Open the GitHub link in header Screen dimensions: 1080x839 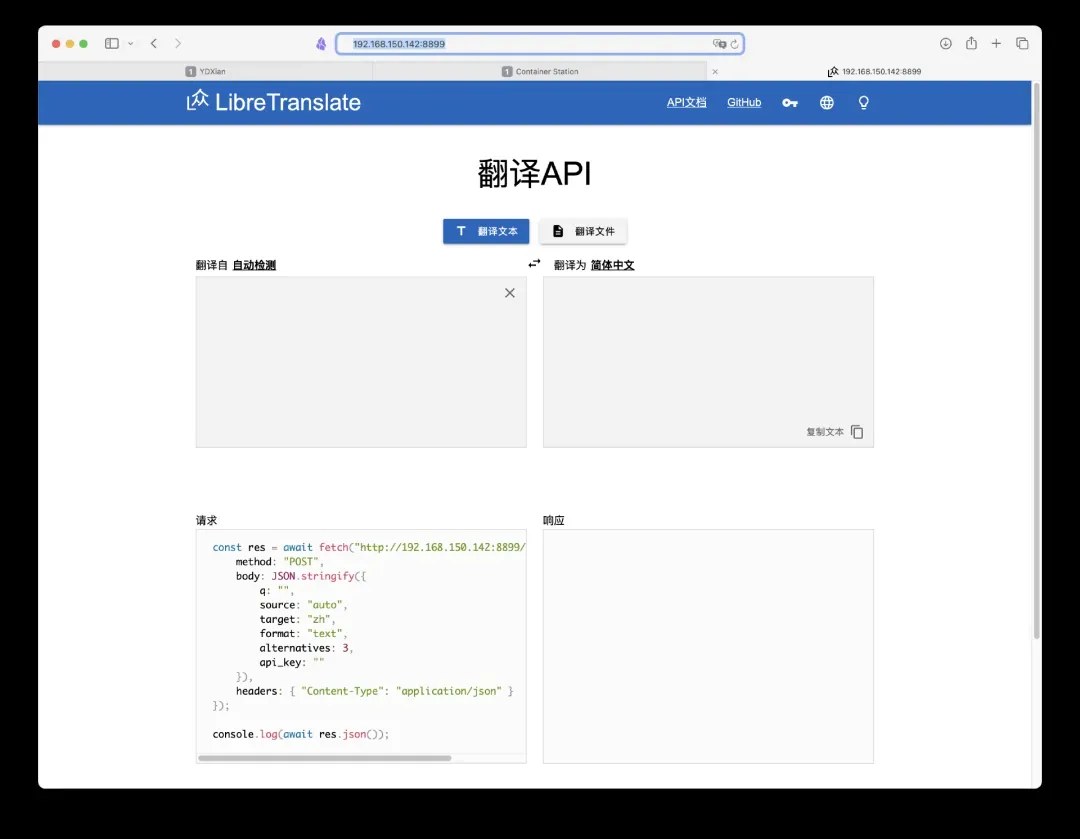(x=744, y=102)
